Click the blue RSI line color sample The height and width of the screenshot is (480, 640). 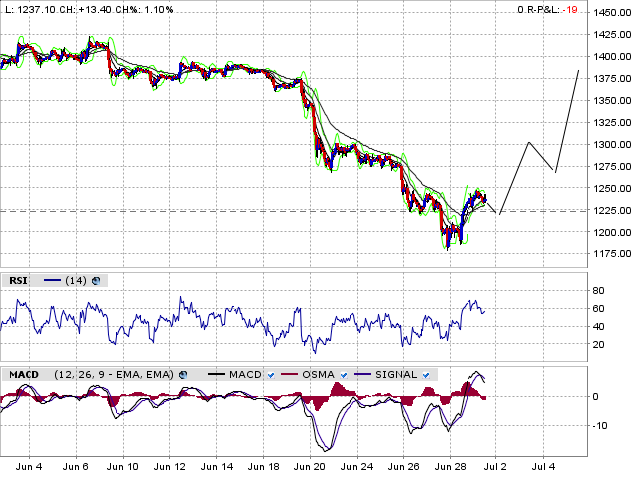(52, 281)
